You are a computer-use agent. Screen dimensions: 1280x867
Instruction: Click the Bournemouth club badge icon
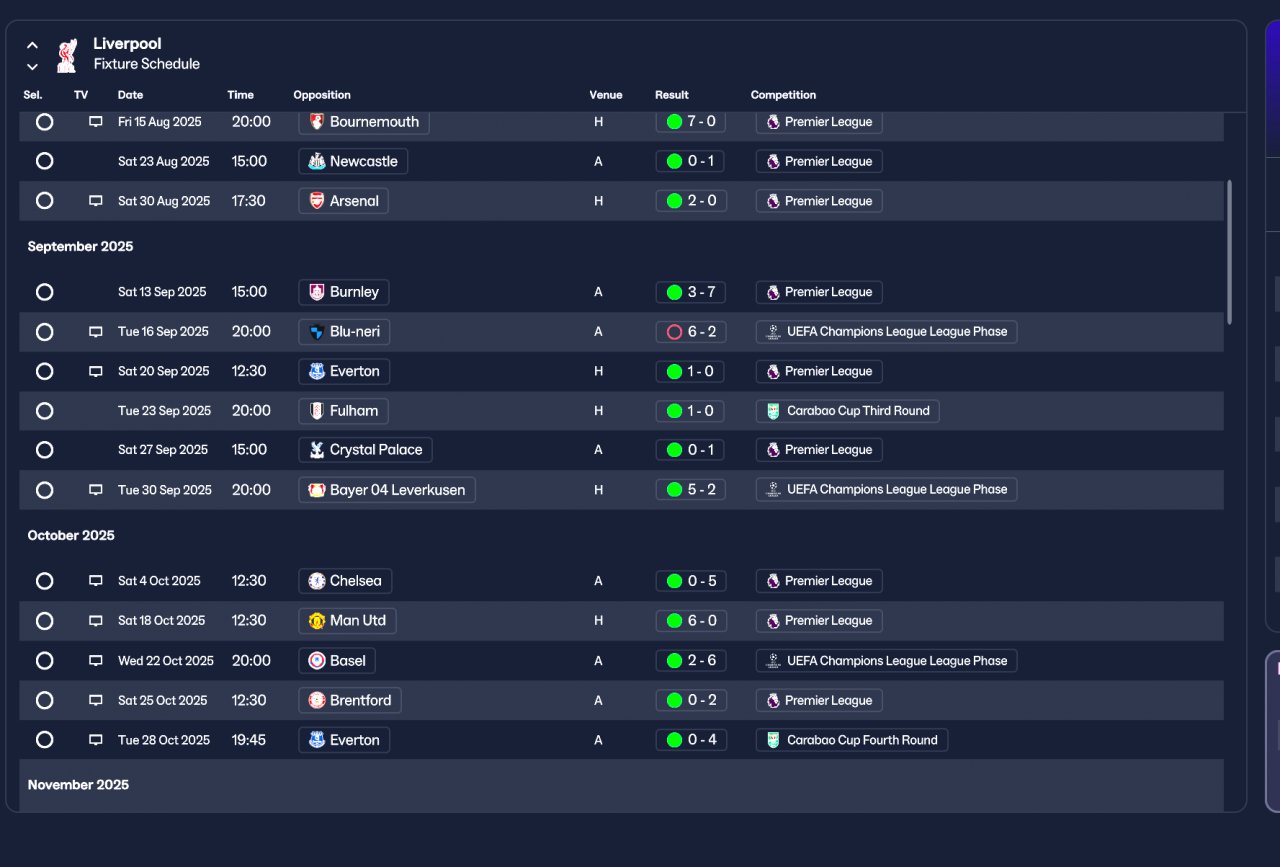[x=317, y=122]
